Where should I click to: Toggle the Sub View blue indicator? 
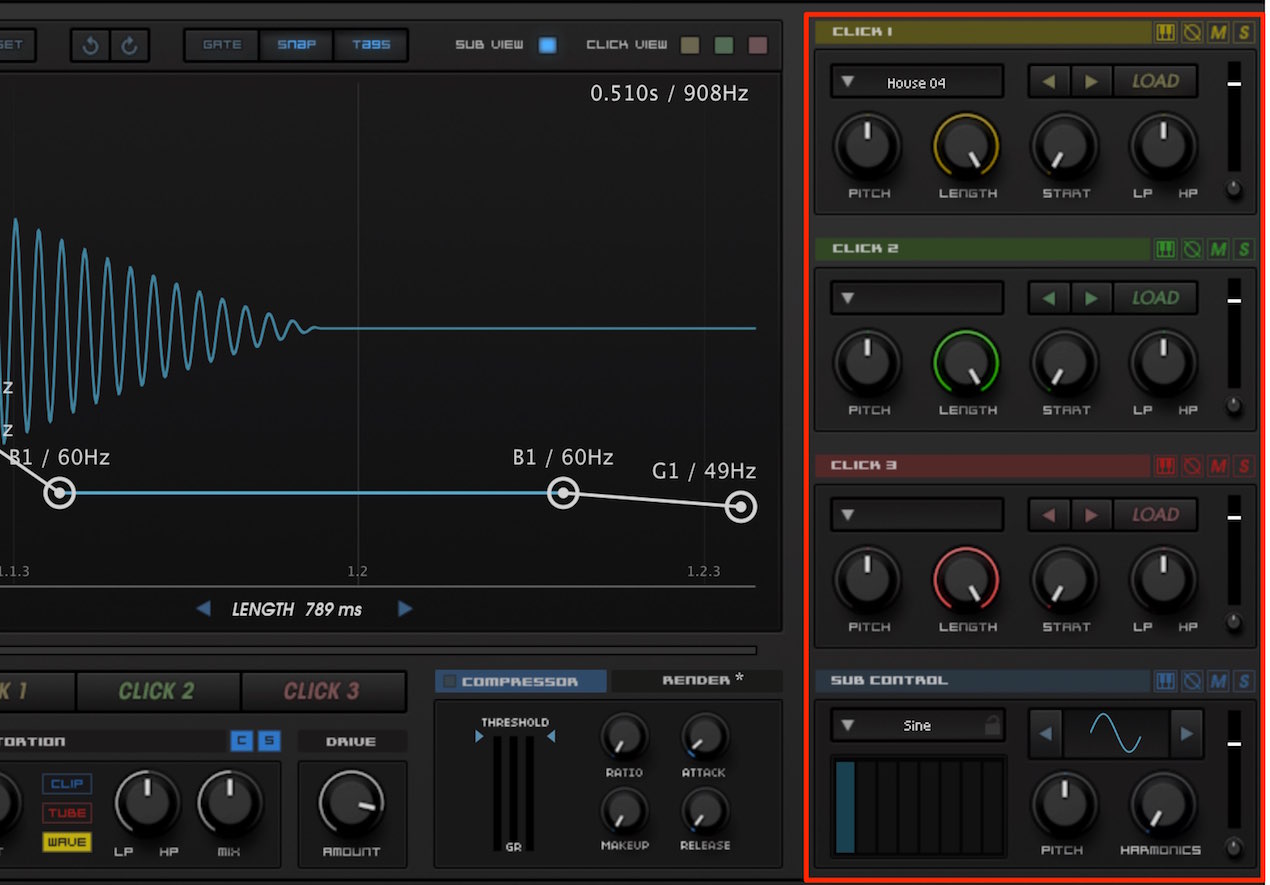tap(547, 45)
